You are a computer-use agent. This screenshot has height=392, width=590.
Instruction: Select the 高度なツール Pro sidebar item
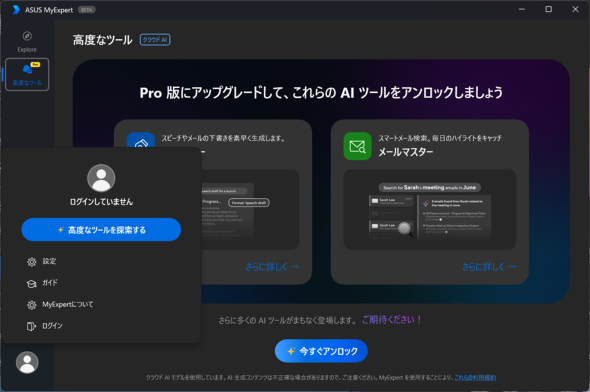[x=27, y=74]
